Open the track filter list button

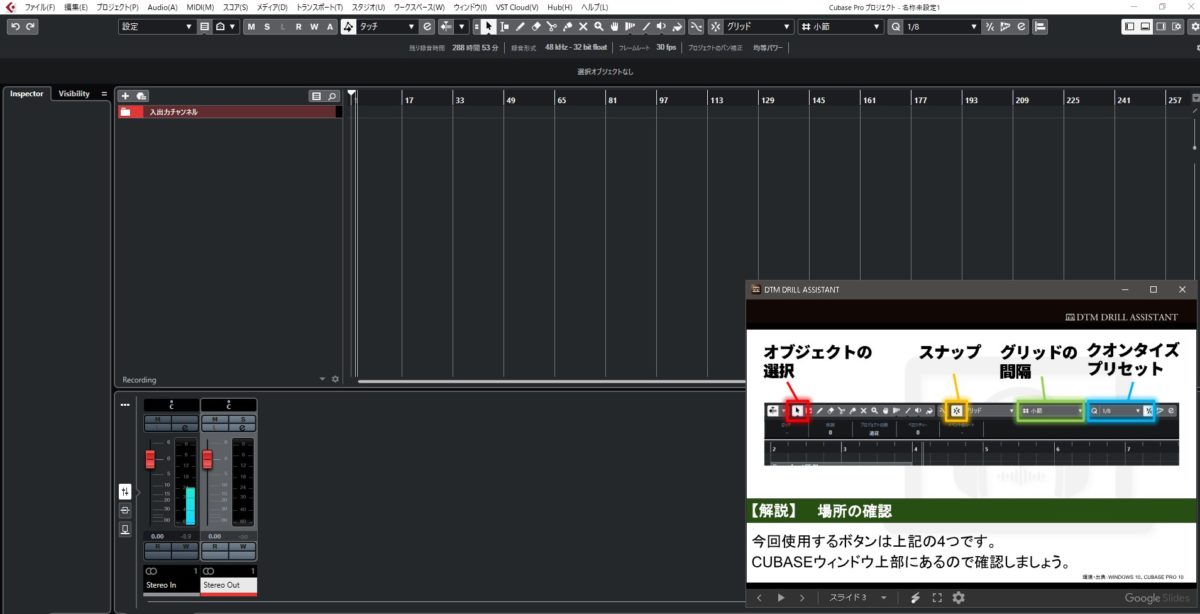[316, 96]
